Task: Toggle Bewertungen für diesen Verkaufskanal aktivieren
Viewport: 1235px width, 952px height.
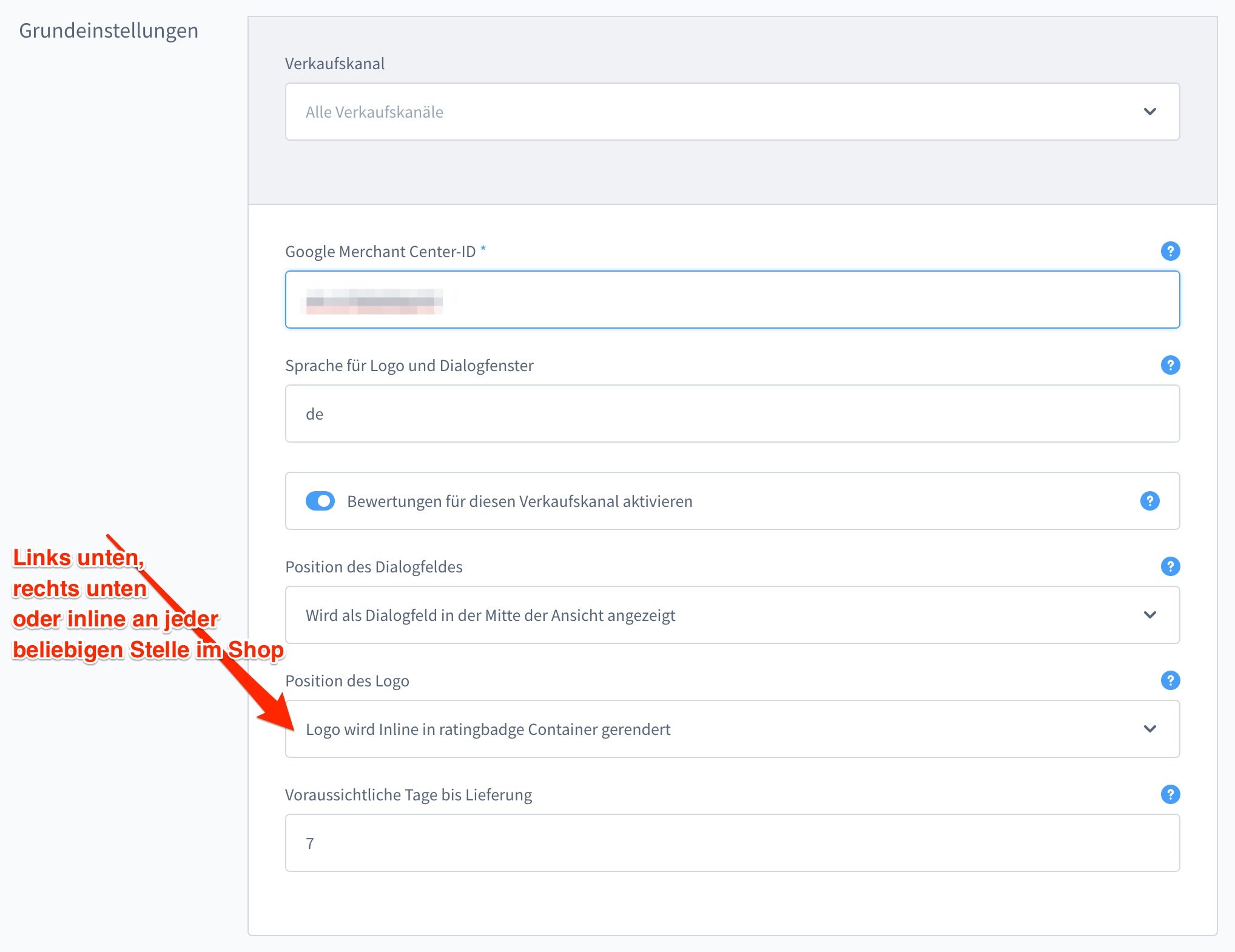Action: (x=320, y=501)
